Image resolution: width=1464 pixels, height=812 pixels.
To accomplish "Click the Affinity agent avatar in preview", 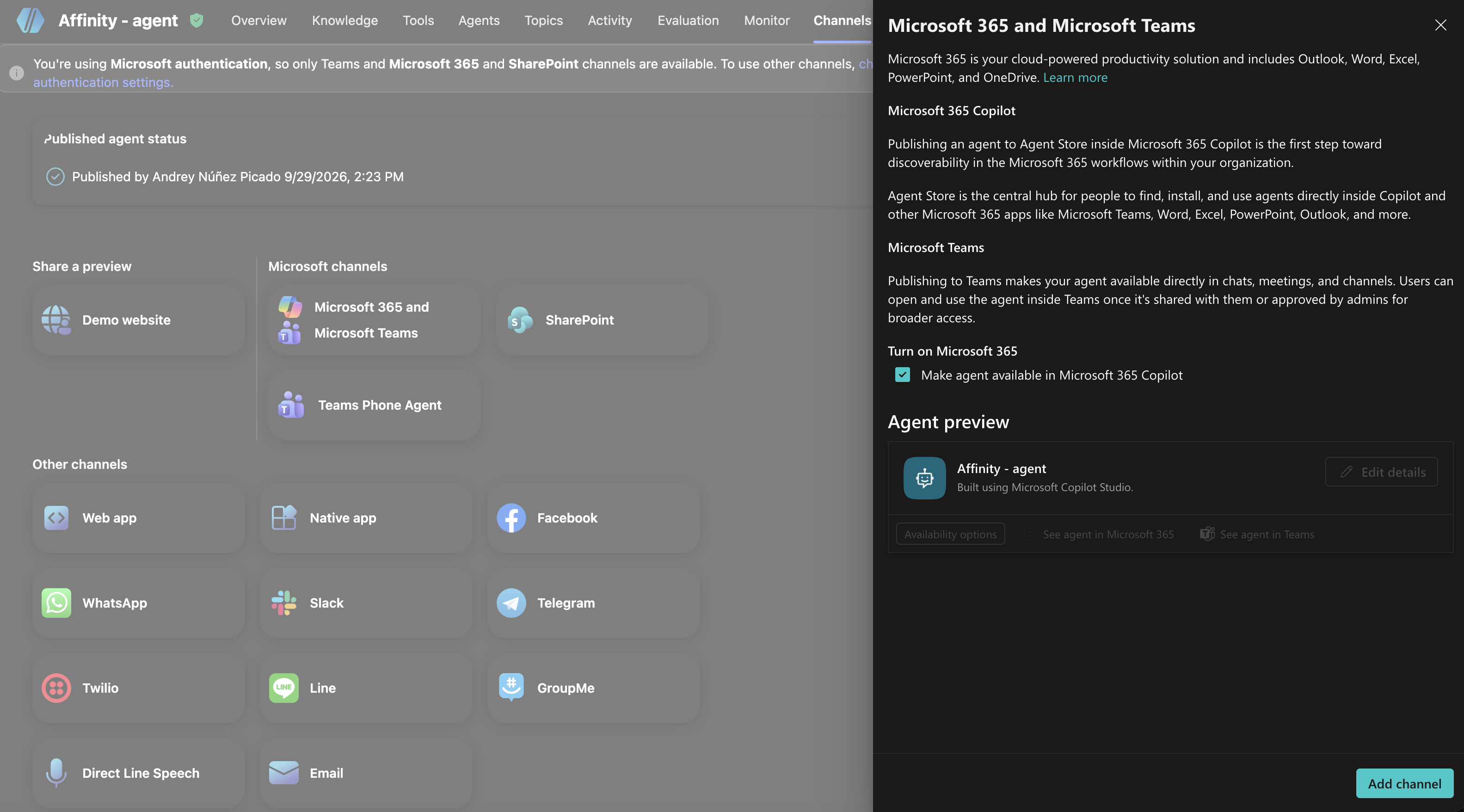I will (925, 478).
